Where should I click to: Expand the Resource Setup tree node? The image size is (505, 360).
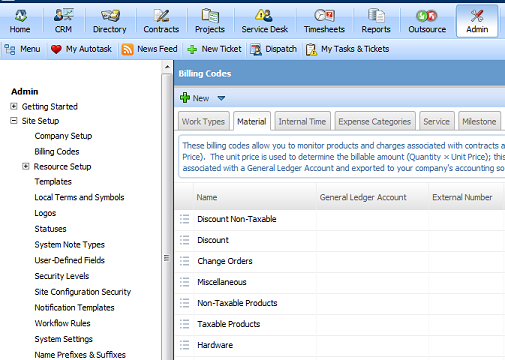26,166
